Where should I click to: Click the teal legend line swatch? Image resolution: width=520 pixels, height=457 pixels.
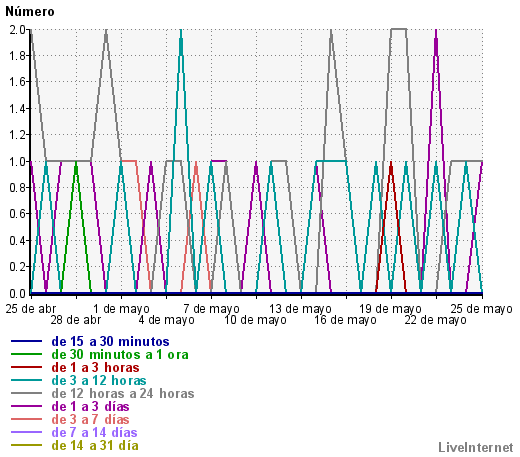point(26,380)
